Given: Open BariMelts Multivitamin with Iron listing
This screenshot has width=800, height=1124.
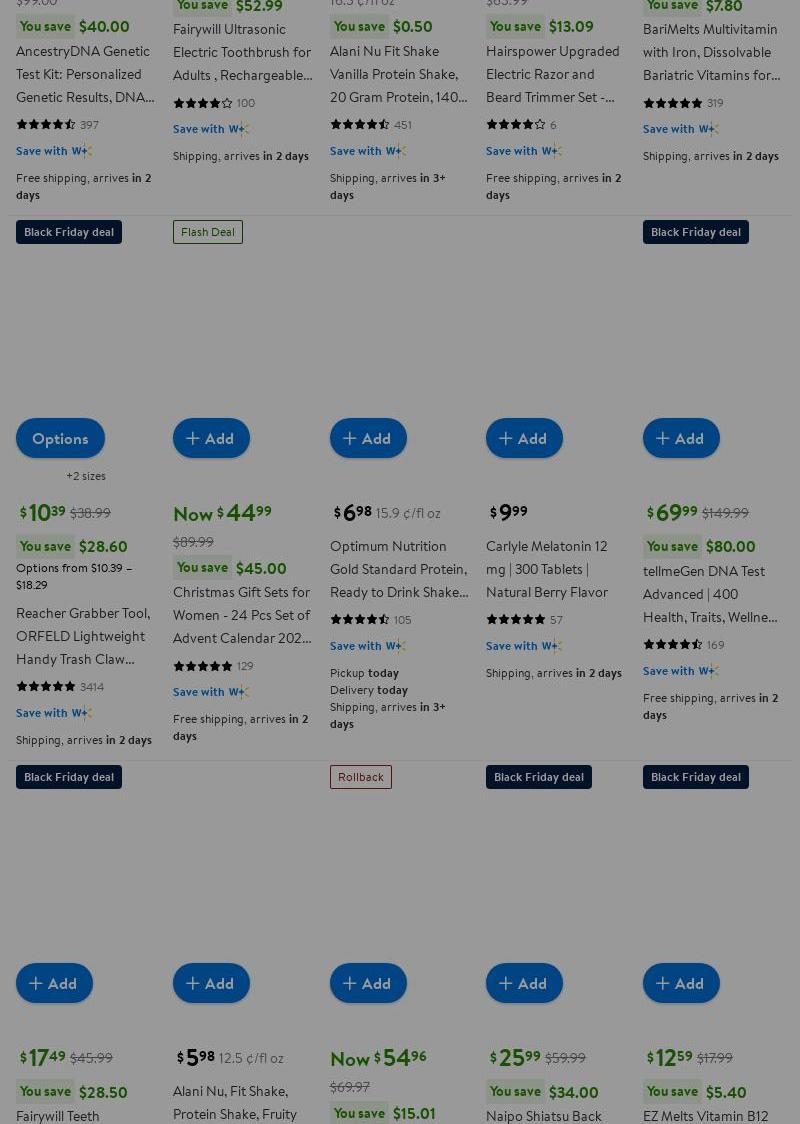Looking at the screenshot, I should tap(711, 52).
